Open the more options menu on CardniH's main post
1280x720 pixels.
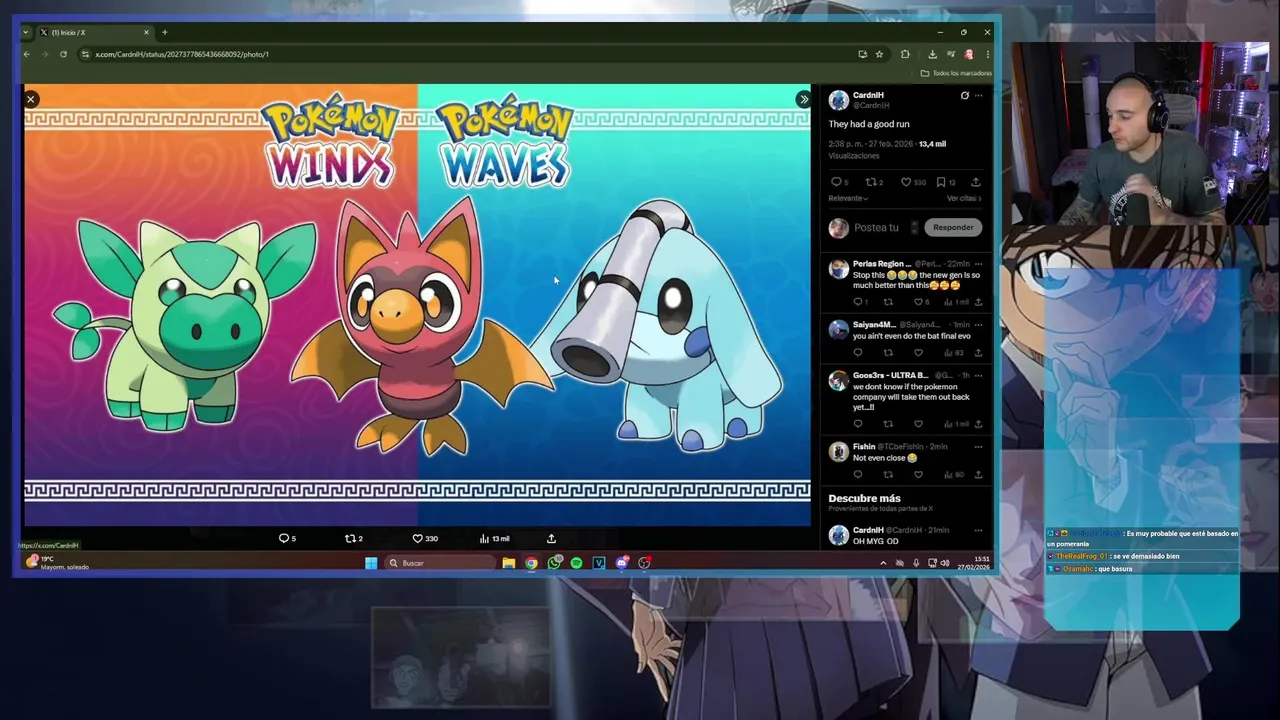978,95
